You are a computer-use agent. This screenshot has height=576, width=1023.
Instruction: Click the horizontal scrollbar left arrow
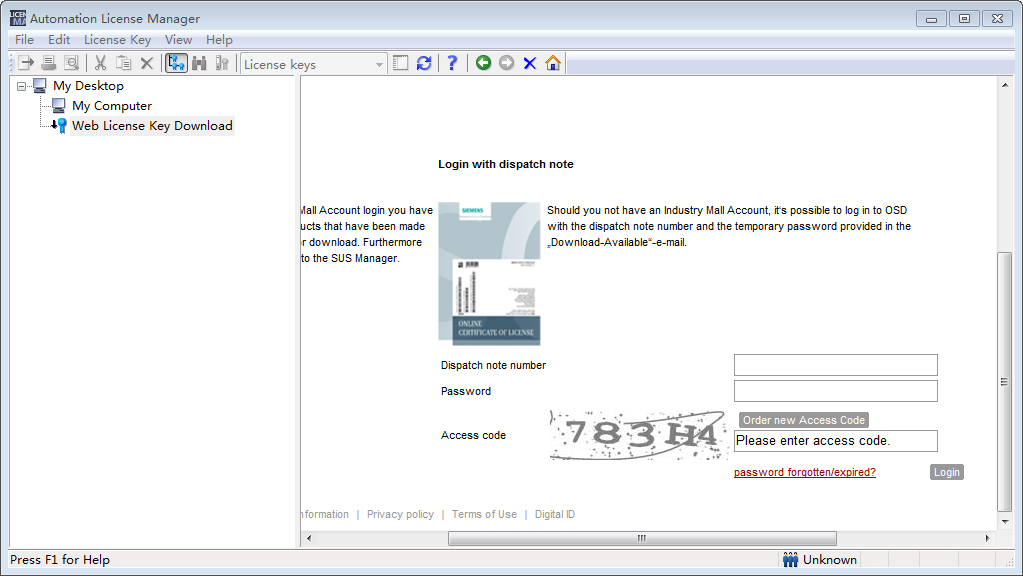[309, 538]
